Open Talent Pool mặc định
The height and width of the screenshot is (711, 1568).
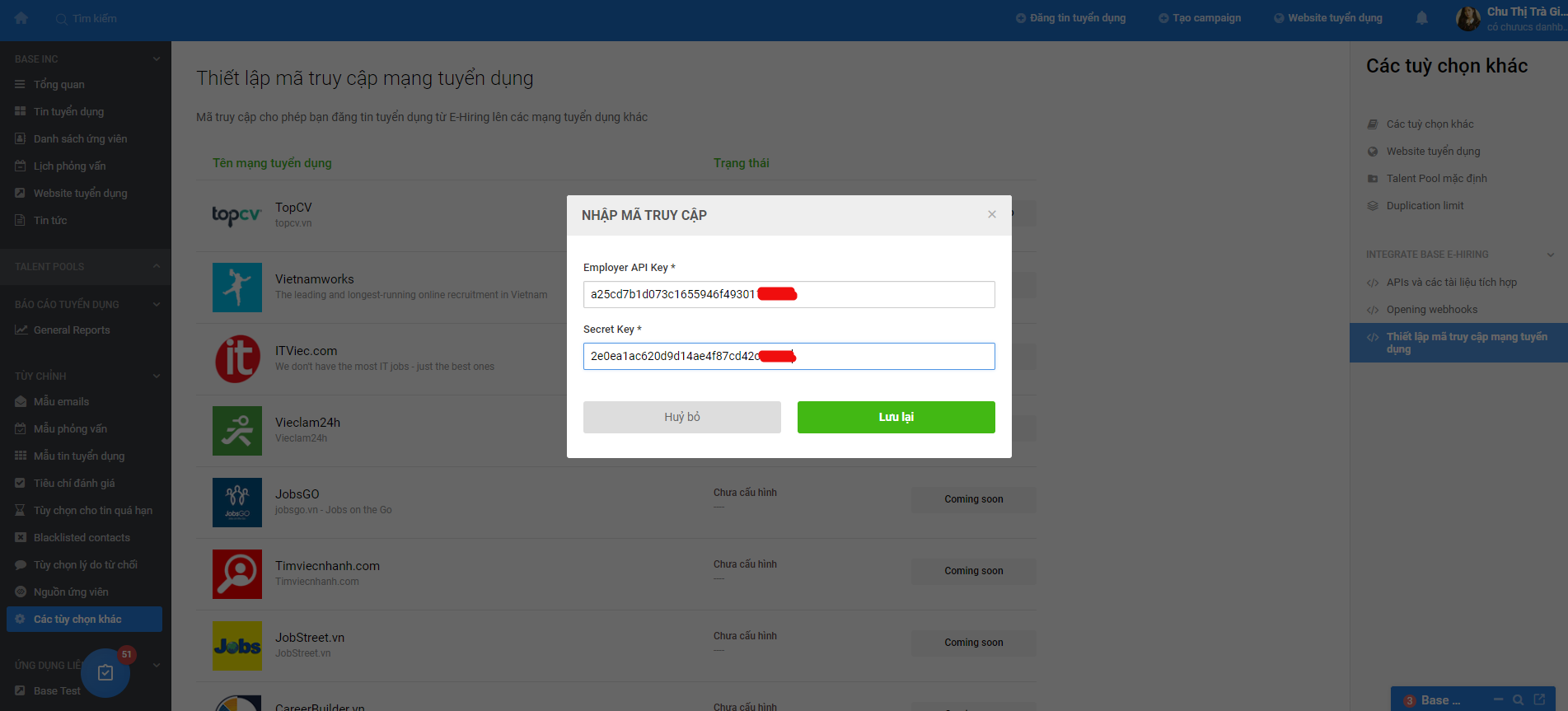(x=1436, y=178)
